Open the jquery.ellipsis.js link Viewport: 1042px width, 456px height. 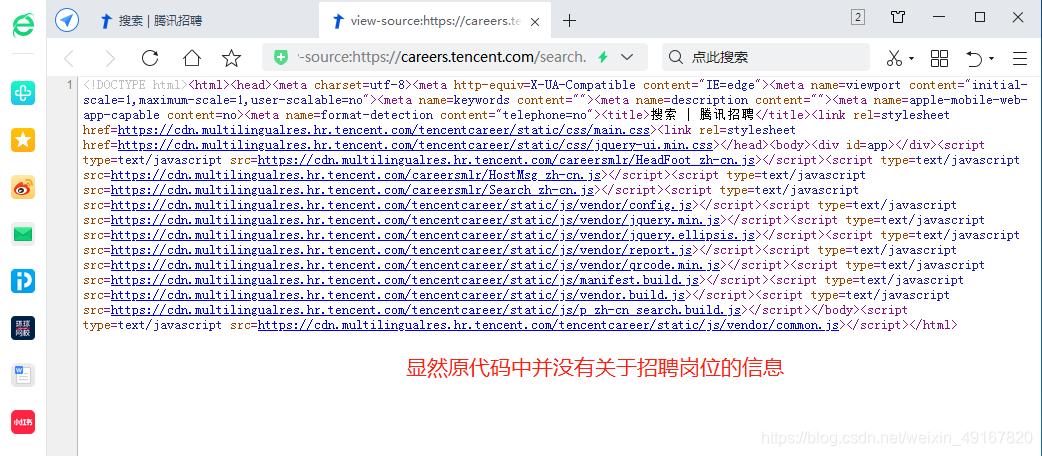click(433, 235)
